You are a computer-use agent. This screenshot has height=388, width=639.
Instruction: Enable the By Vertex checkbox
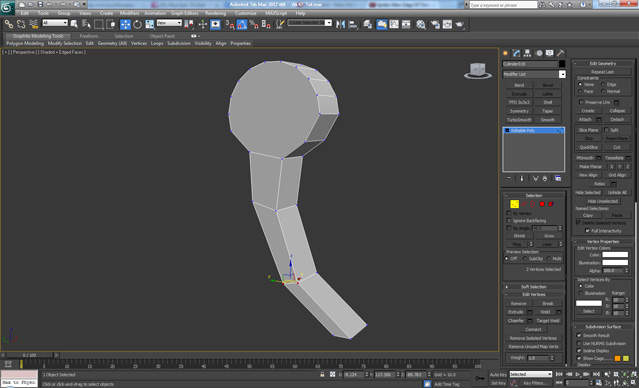click(509, 213)
